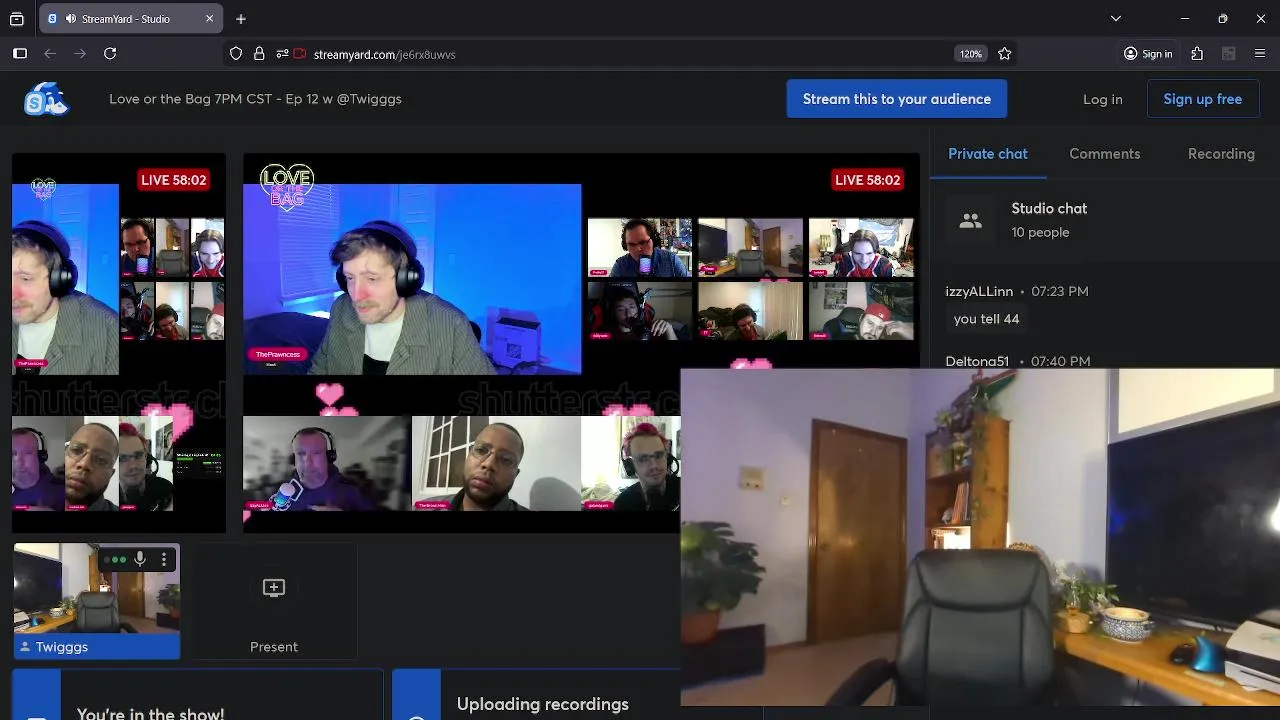Bookmark the page with the star icon
The width and height of the screenshot is (1280, 720).
point(1005,54)
